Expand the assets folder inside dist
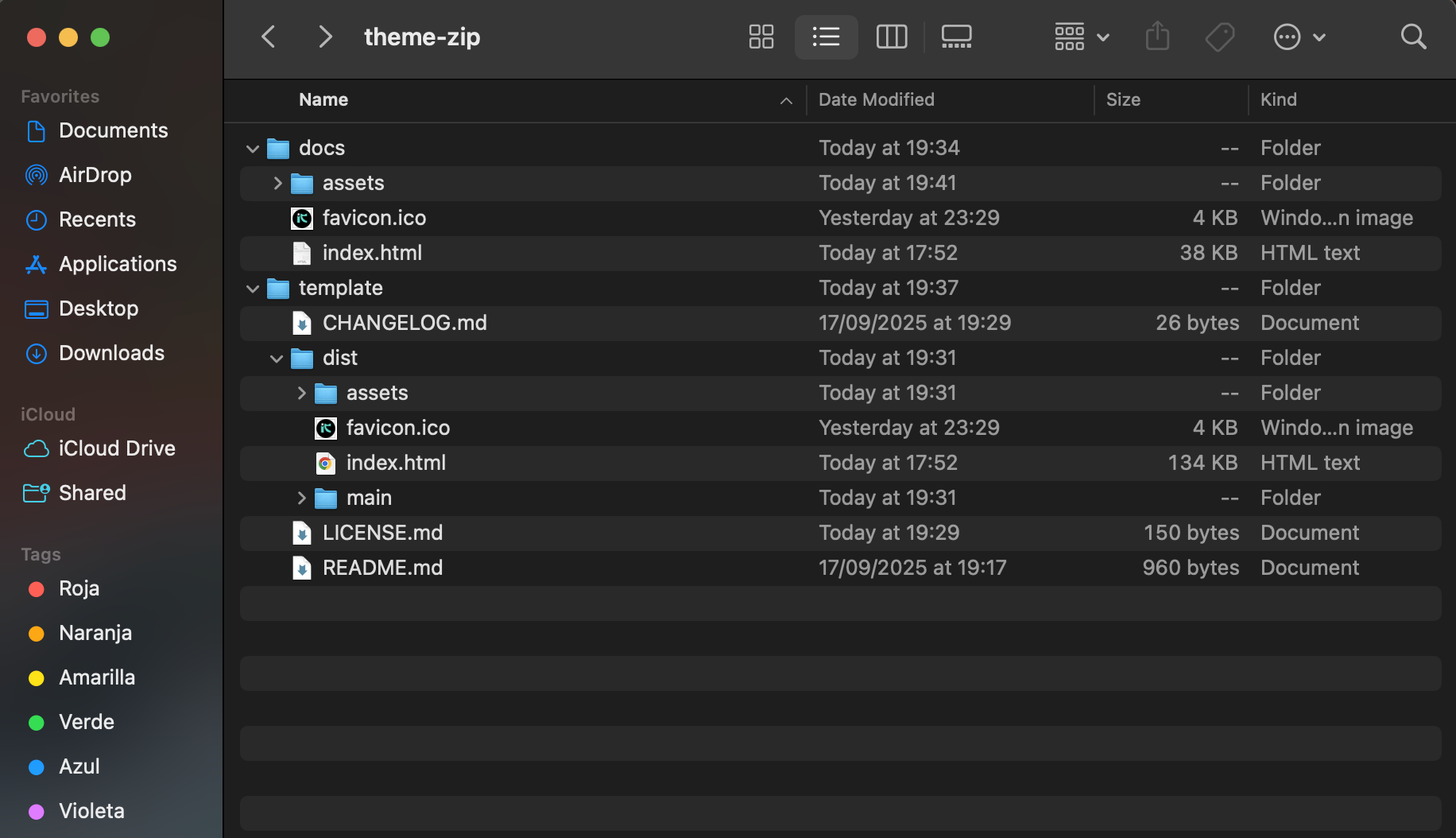 [301, 394]
